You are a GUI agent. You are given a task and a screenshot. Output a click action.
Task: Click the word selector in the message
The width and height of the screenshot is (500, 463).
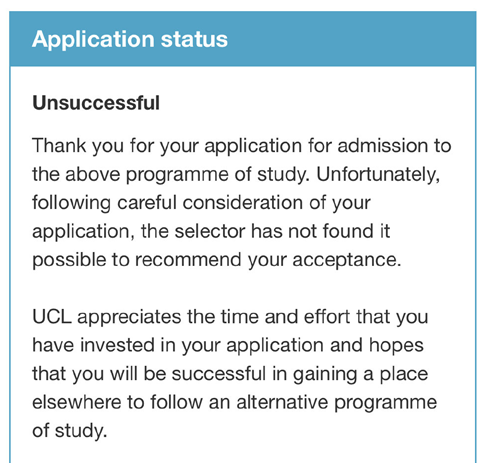(x=210, y=231)
